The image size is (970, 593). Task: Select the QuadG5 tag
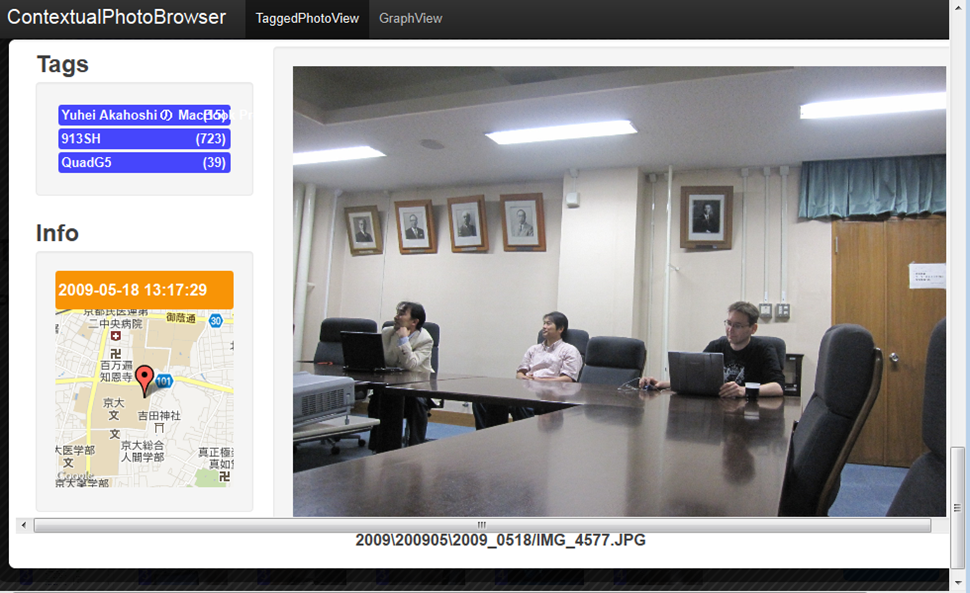(x=144, y=163)
